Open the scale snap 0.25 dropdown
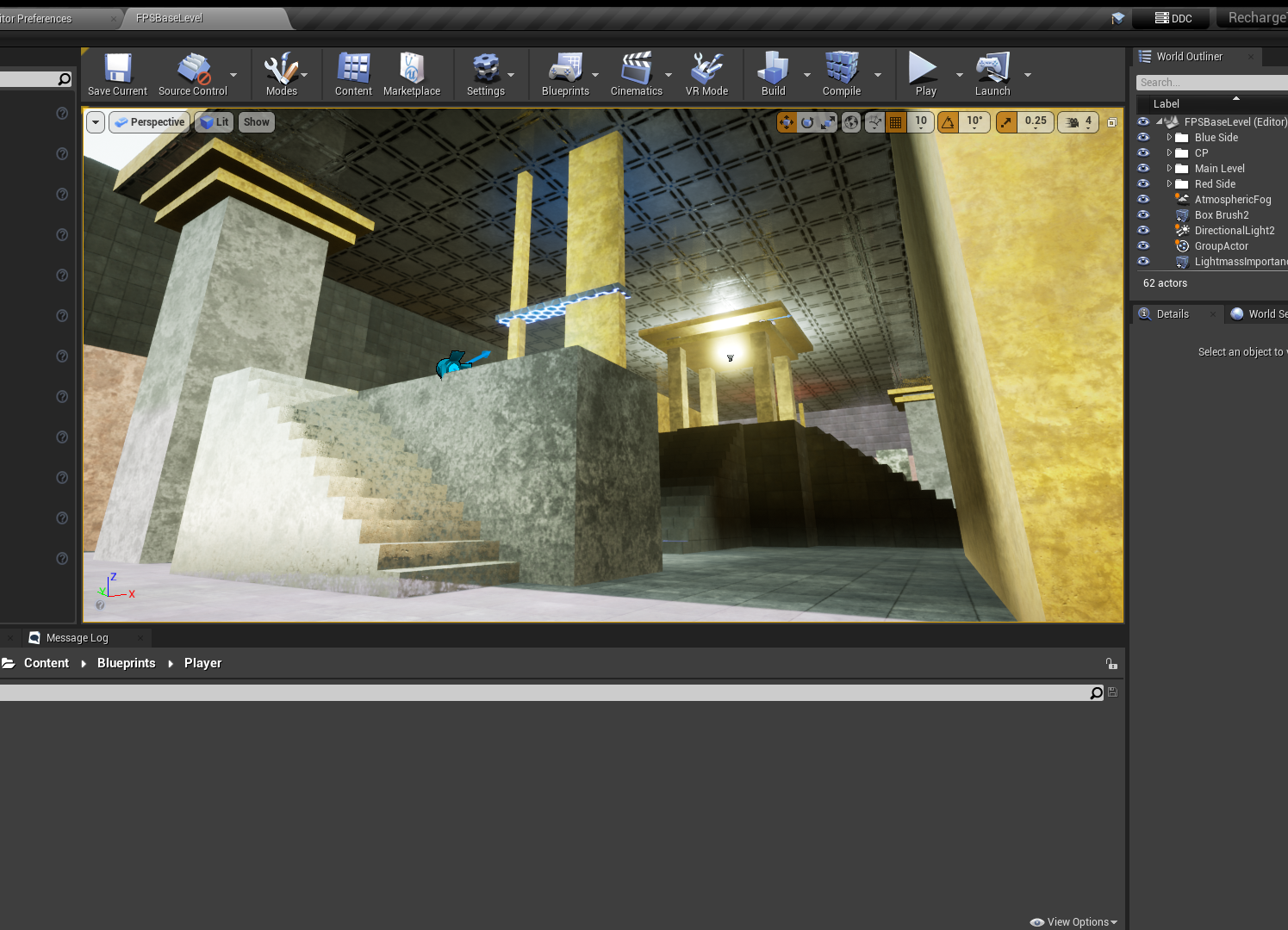Image resolution: width=1288 pixels, height=930 pixels. 1036,122
